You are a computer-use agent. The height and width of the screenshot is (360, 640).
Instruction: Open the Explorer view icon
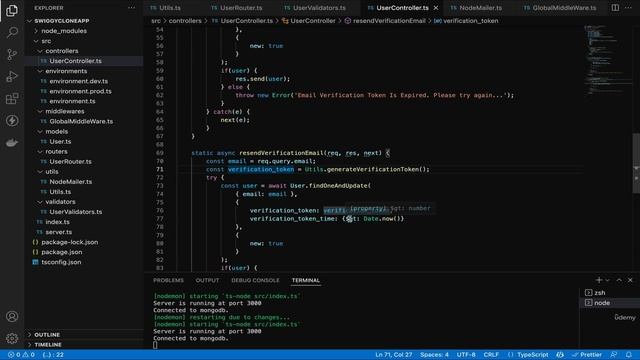12,11
